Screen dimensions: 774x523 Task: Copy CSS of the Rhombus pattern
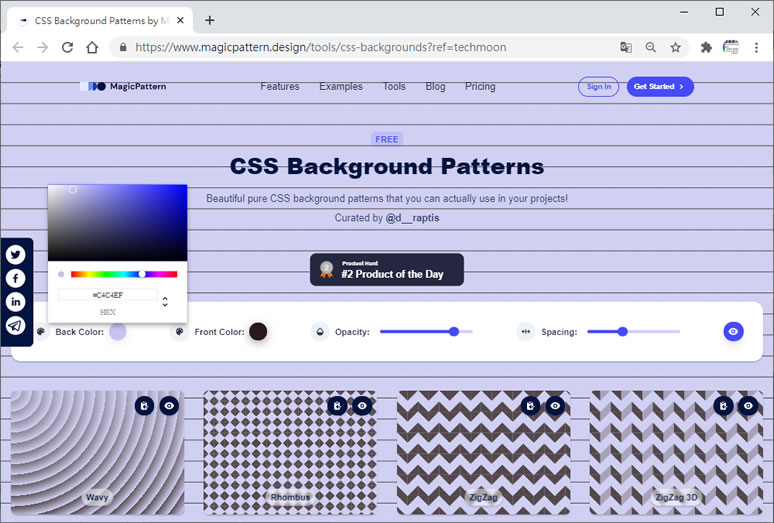pos(338,405)
